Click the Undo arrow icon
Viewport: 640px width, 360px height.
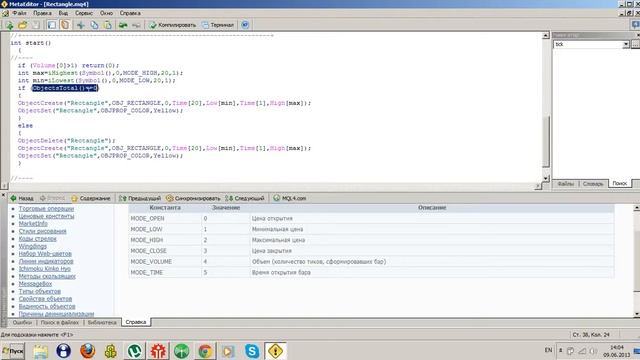click(x=123, y=25)
